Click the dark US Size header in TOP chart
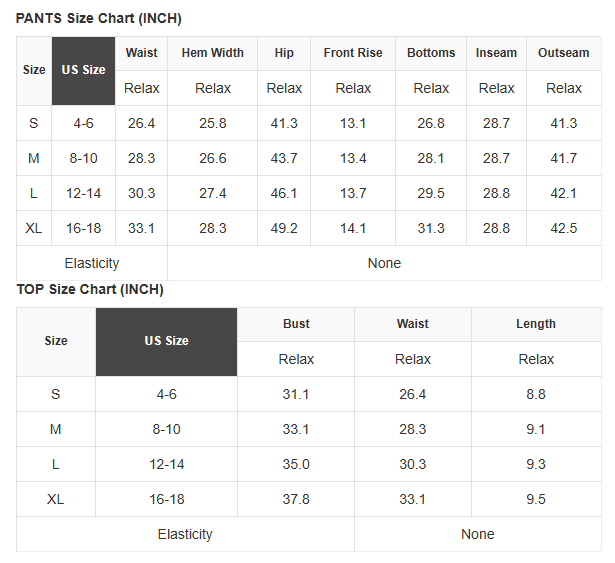Screen dimensions: 615x563 click(x=166, y=342)
